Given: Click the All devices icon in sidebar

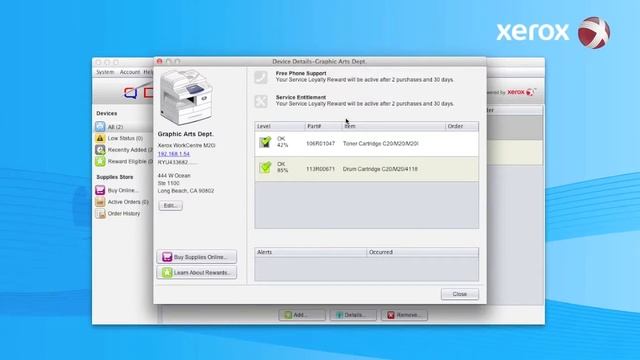Looking at the screenshot, I should (100, 127).
